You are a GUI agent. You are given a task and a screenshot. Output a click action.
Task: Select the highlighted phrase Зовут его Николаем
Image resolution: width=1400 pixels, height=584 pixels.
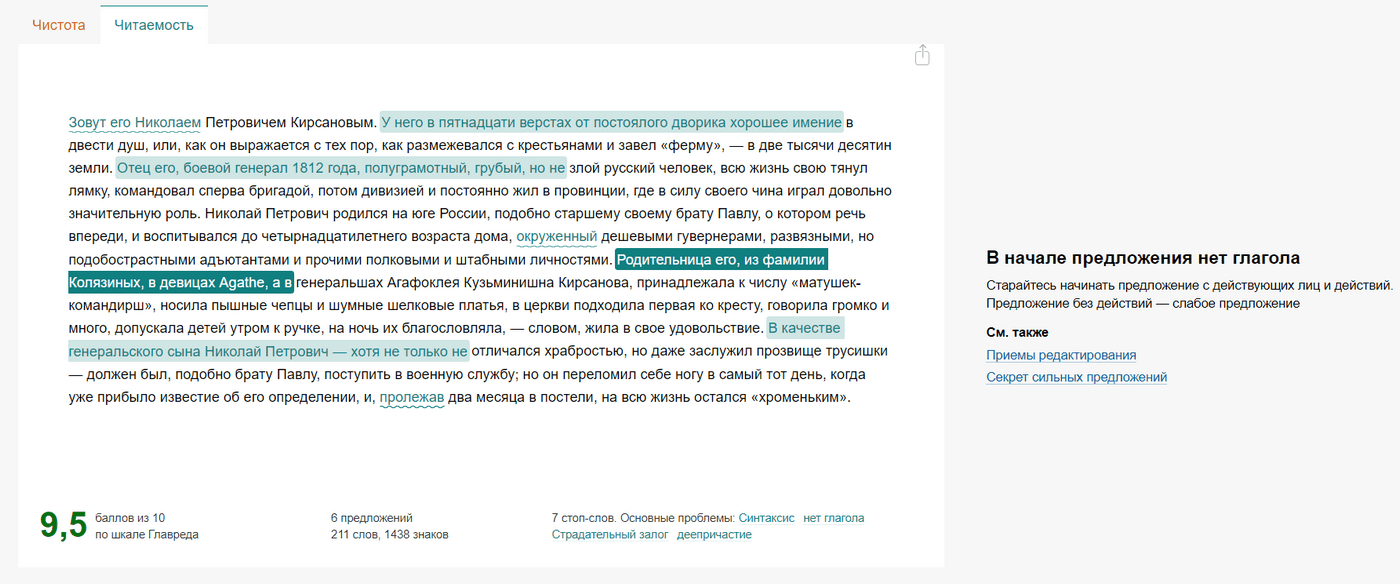point(135,123)
